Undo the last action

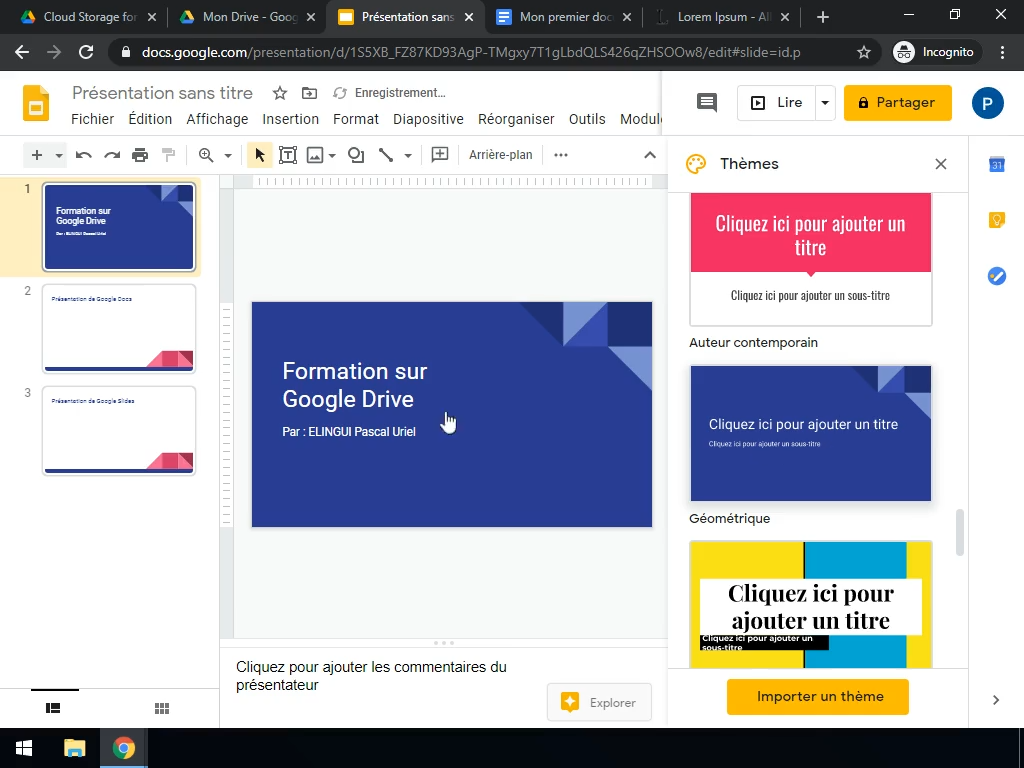point(84,155)
